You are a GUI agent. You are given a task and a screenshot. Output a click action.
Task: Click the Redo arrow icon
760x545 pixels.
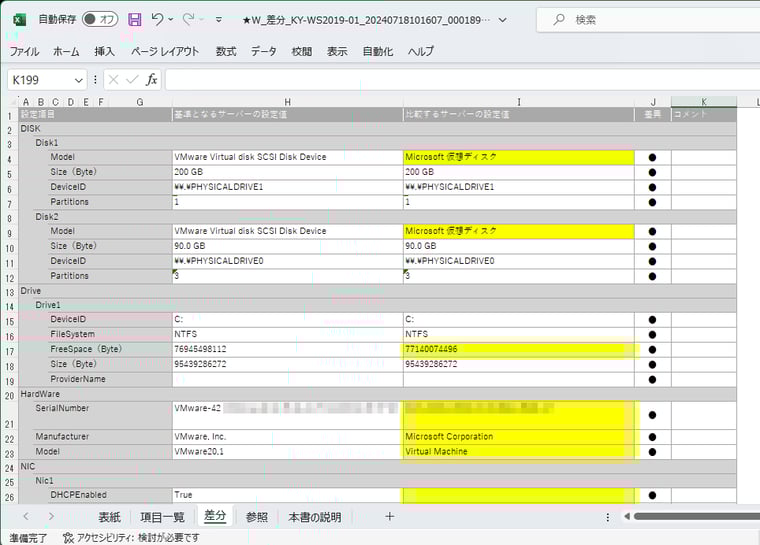coord(188,19)
